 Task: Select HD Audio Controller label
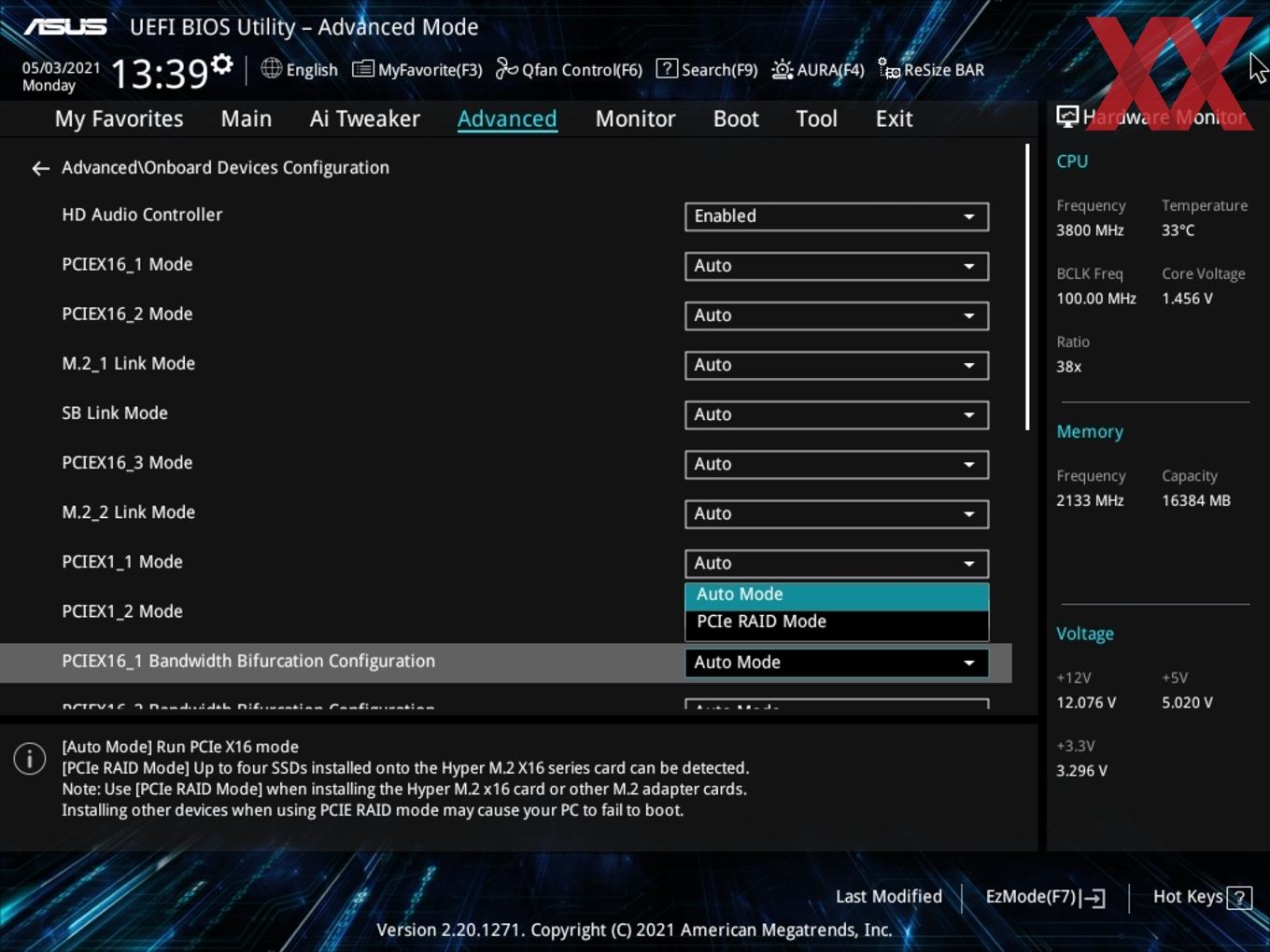coord(142,215)
